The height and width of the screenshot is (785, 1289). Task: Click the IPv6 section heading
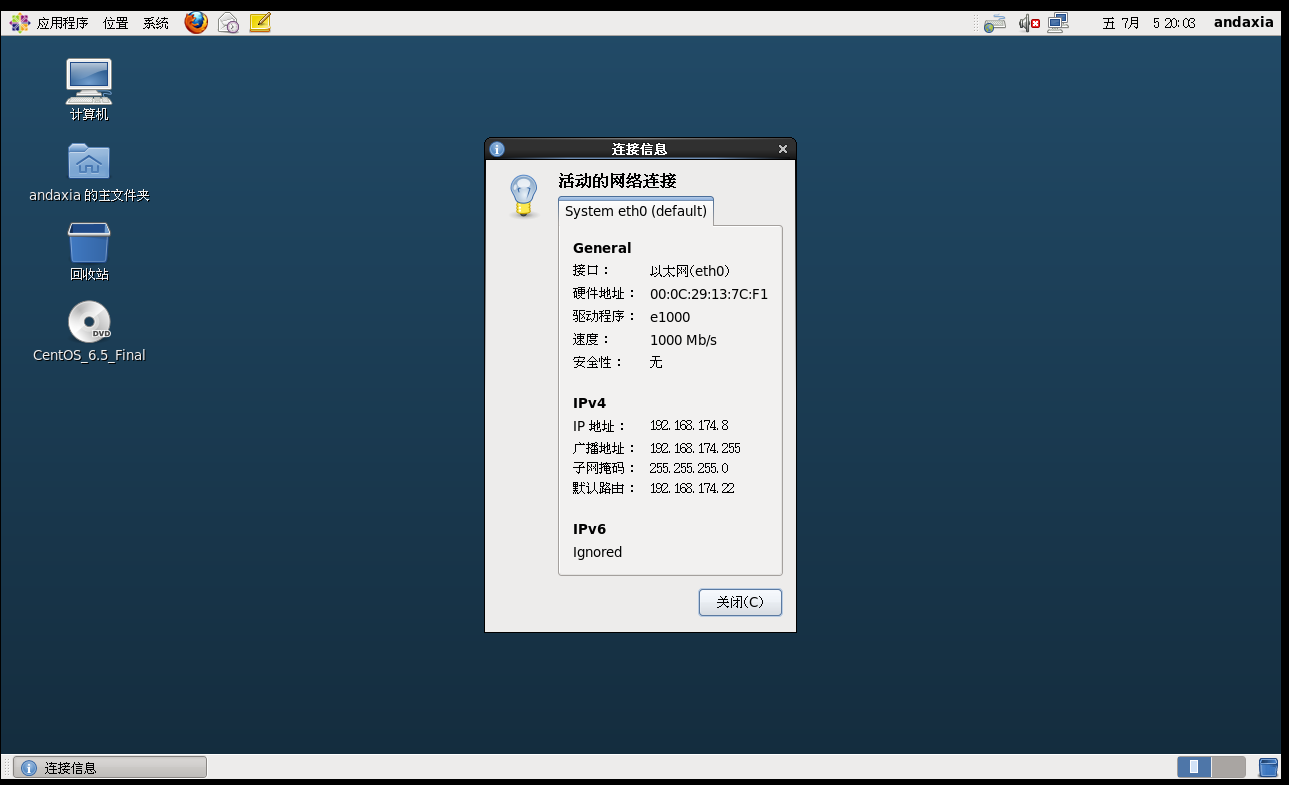tap(589, 529)
